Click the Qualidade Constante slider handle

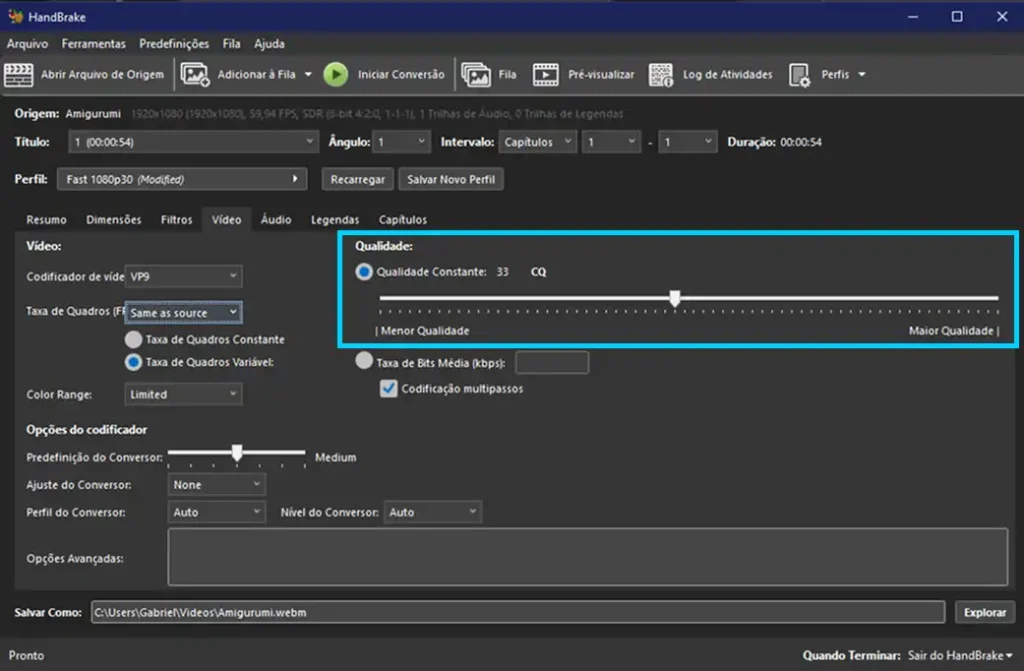(x=675, y=298)
